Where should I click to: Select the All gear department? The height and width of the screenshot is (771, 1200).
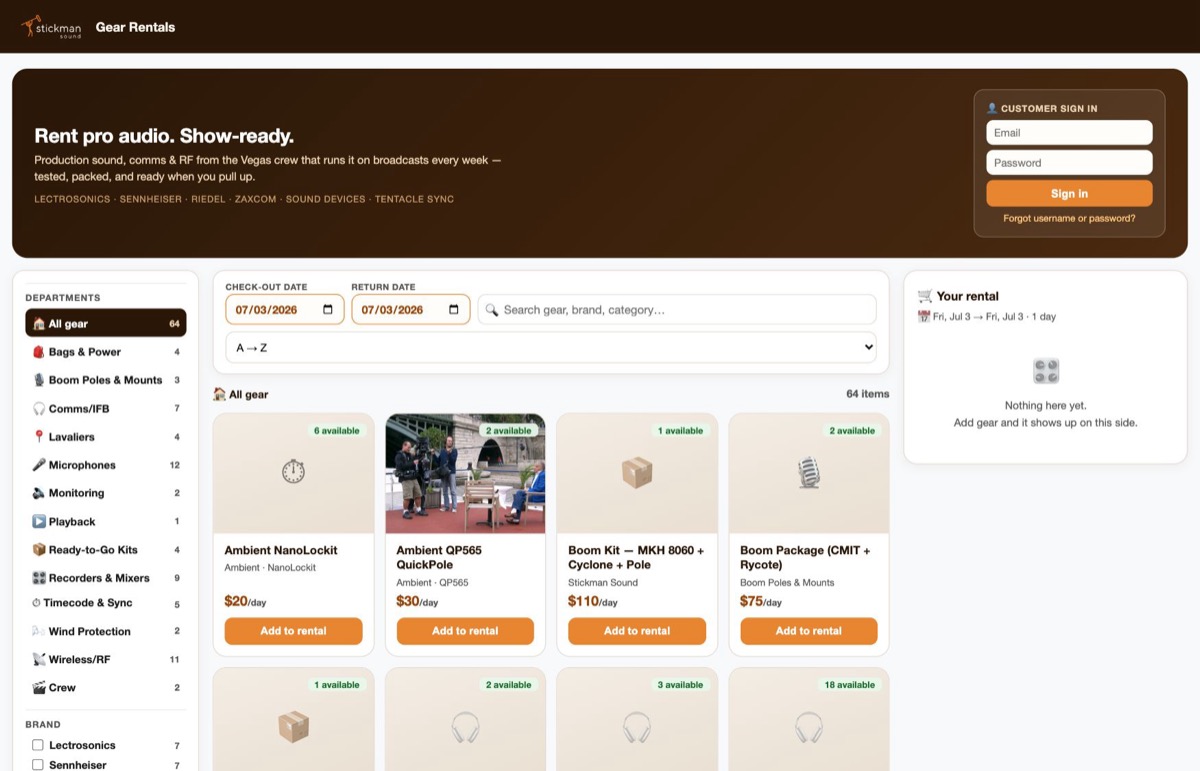pos(106,324)
